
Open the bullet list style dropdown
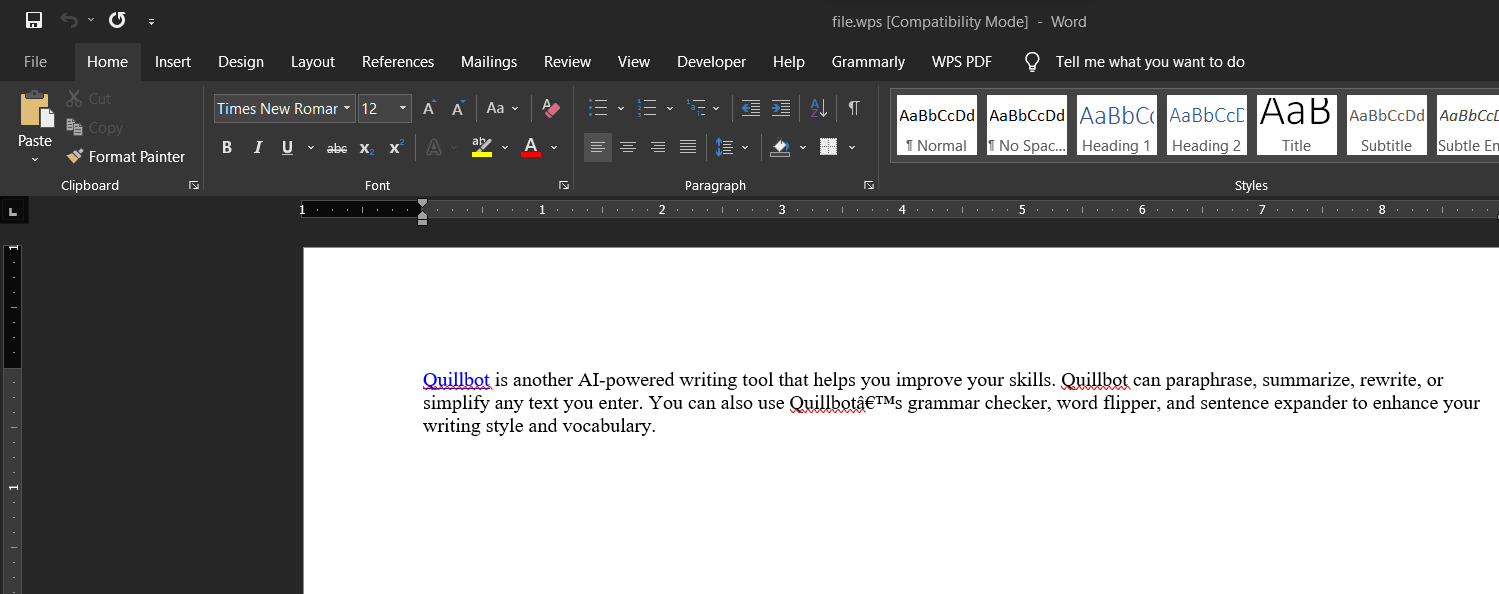coord(620,108)
